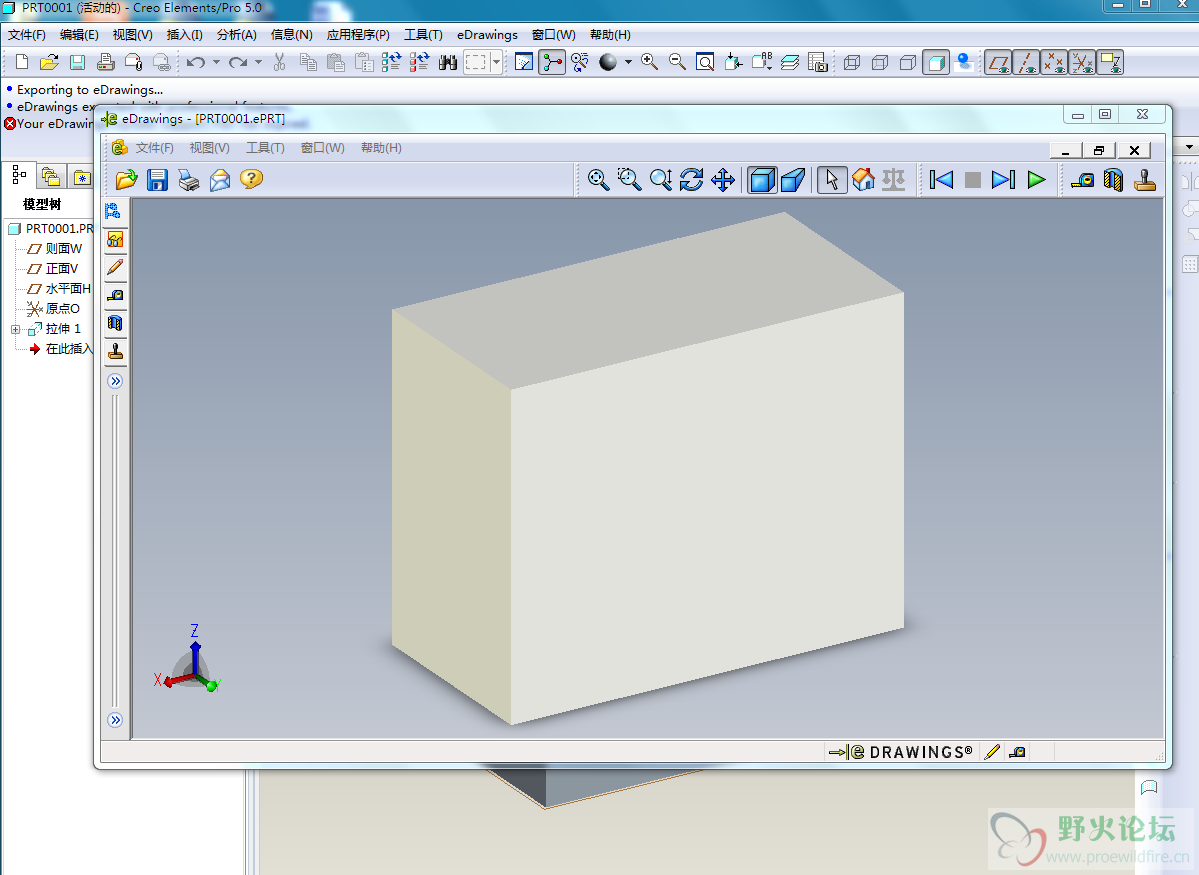The width and height of the screenshot is (1199, 875).
Task: Open eDrawings 文件(F) menu
Action: [154, 148]
